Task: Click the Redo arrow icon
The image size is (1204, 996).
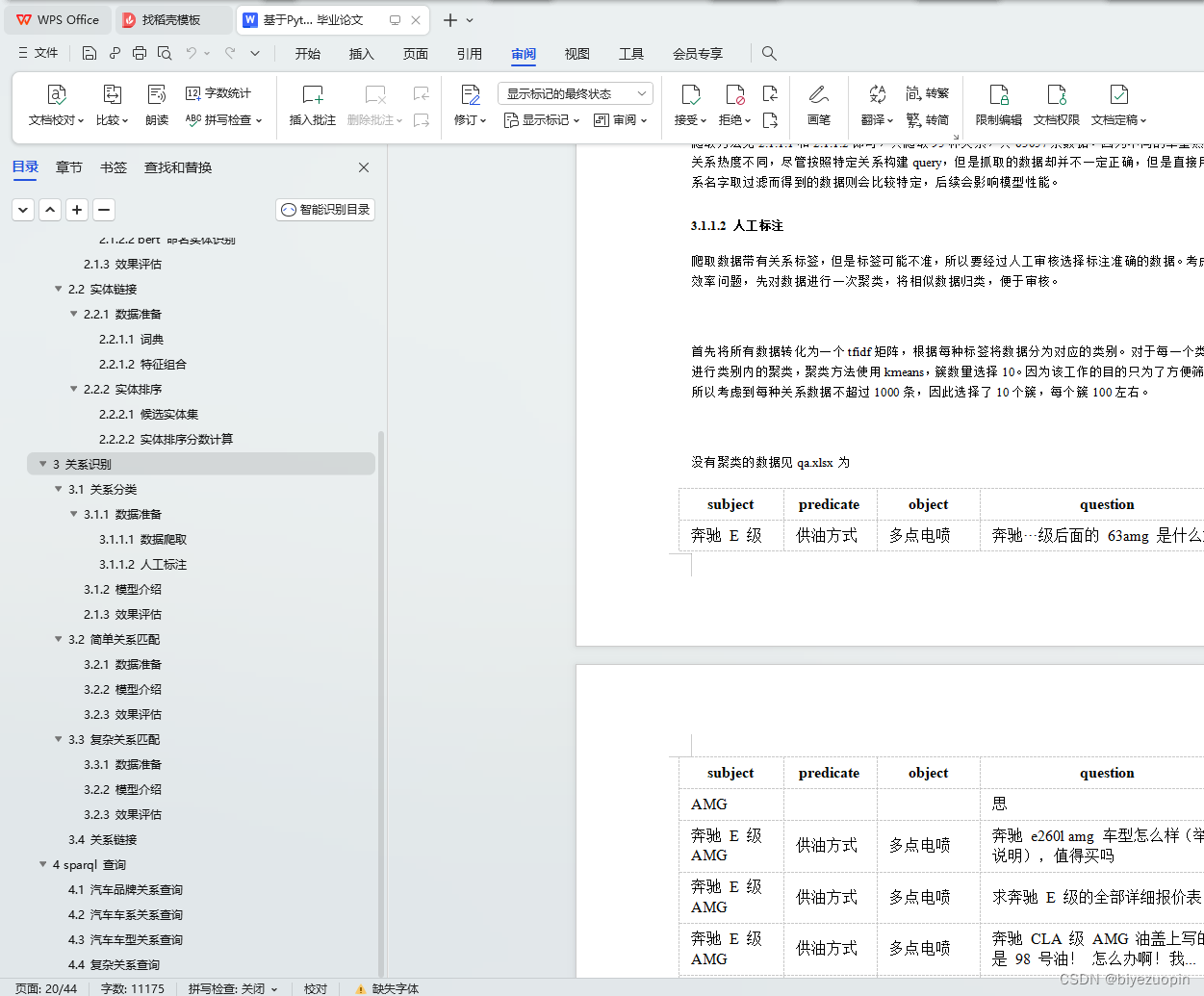Action: [230, 53]
